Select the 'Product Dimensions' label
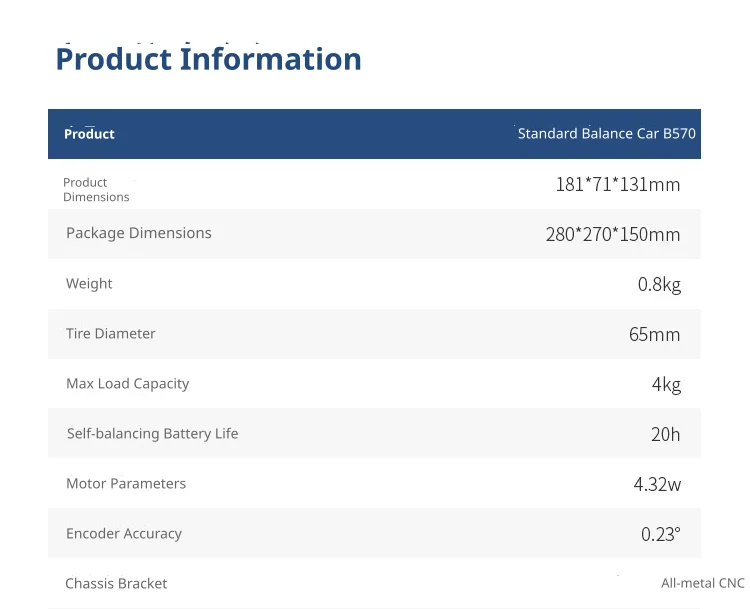Viewport: 750px width, 609px height. (96, 189)
